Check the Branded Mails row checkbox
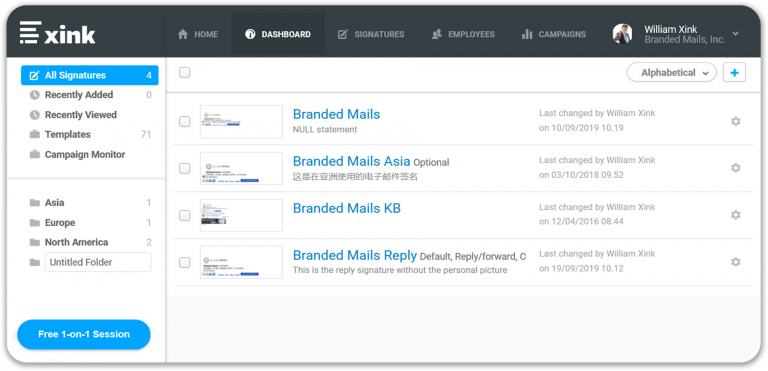The width and height of the screenshot is (768, 371). click(x=185, y=122)
